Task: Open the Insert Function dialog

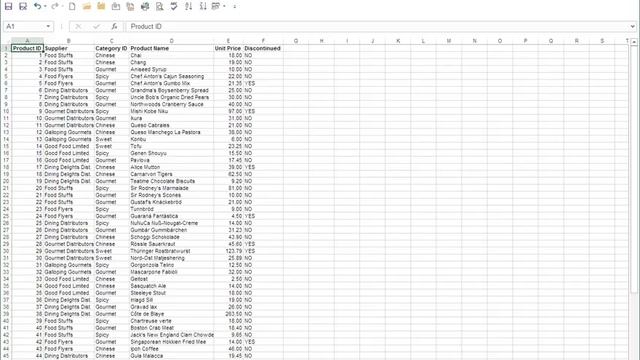Action: (x=114, y=27)
